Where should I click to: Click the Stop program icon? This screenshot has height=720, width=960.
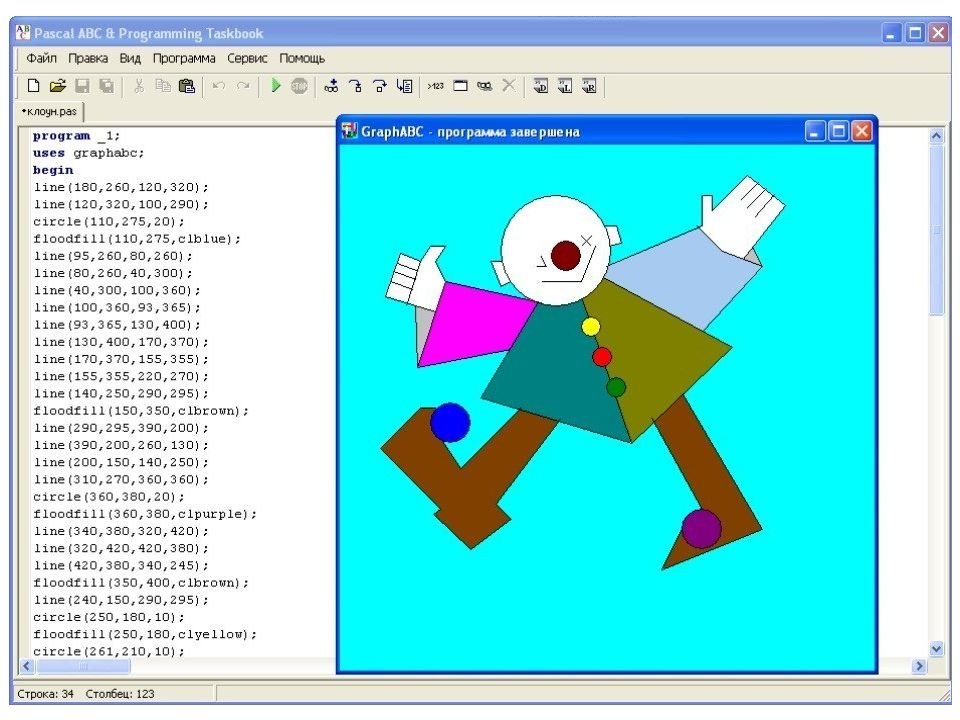pos(299,86)
